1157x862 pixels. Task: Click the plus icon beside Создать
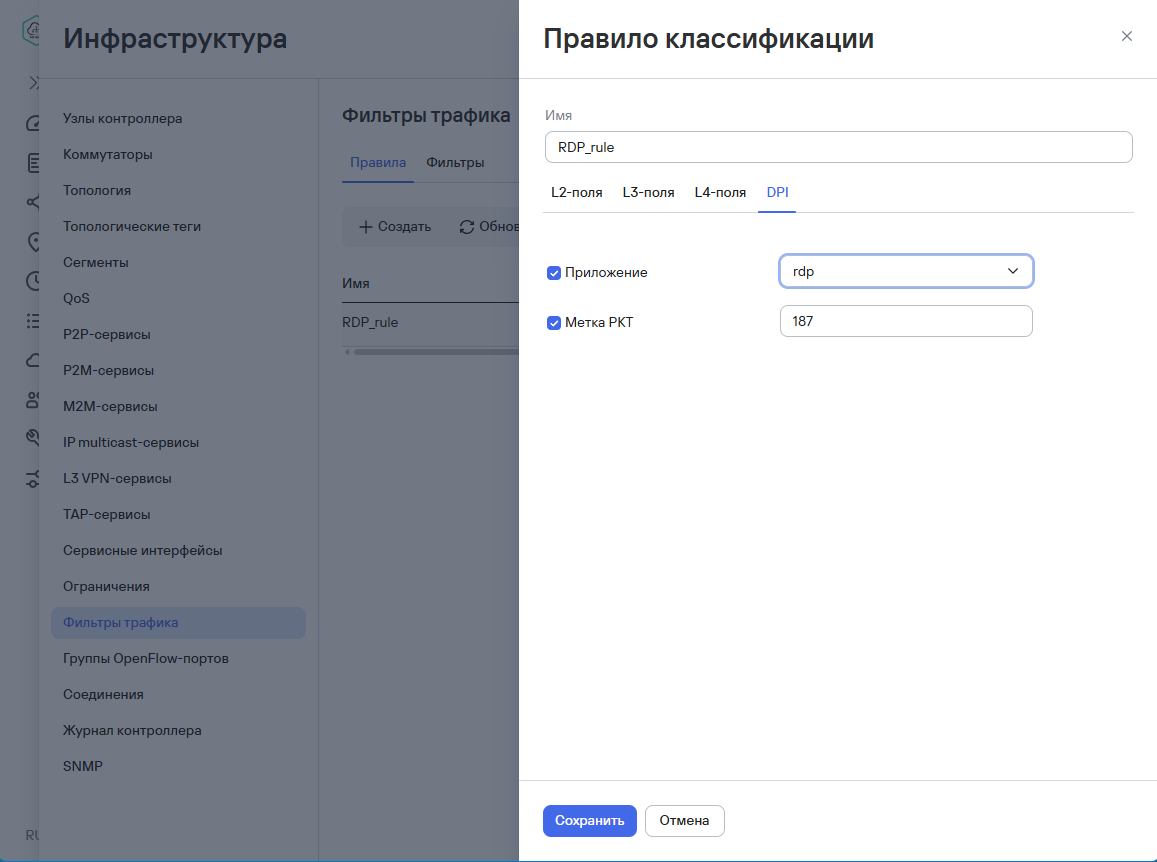click(x=365, y=227)
